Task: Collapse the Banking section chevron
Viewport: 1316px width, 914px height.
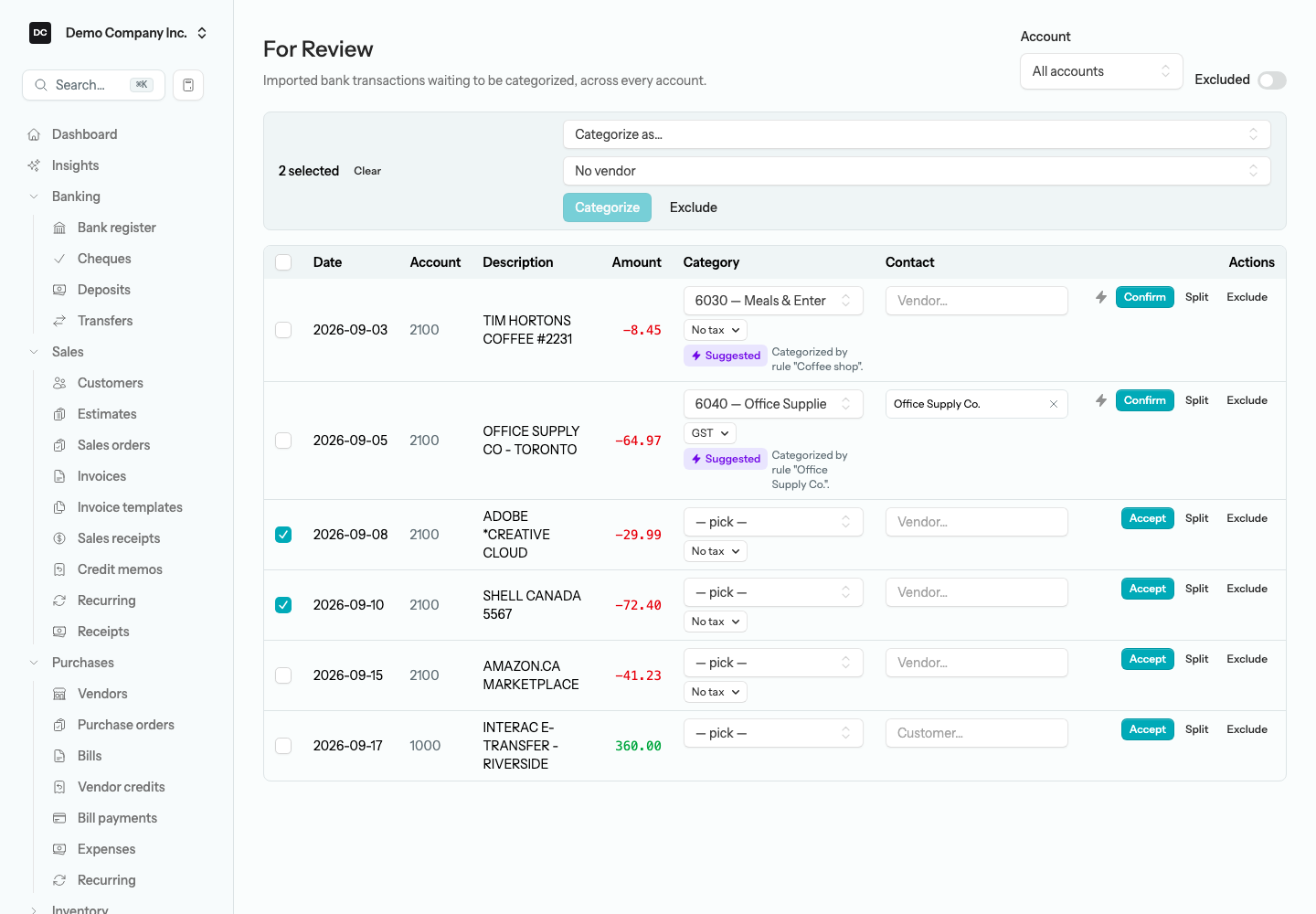Action: [x=34, y=197]
